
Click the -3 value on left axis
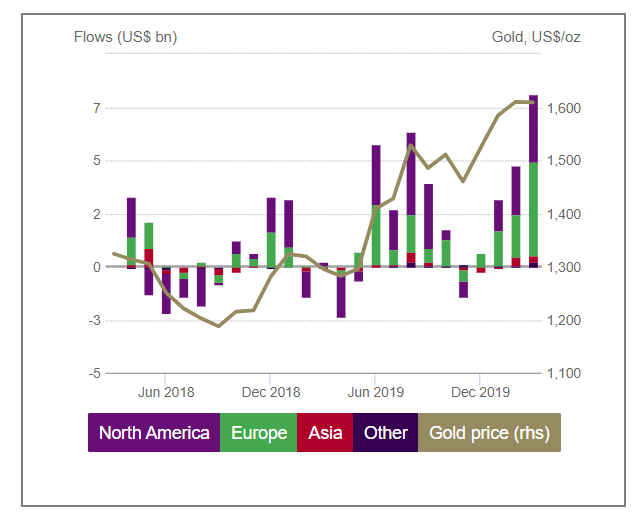(94, 320)
